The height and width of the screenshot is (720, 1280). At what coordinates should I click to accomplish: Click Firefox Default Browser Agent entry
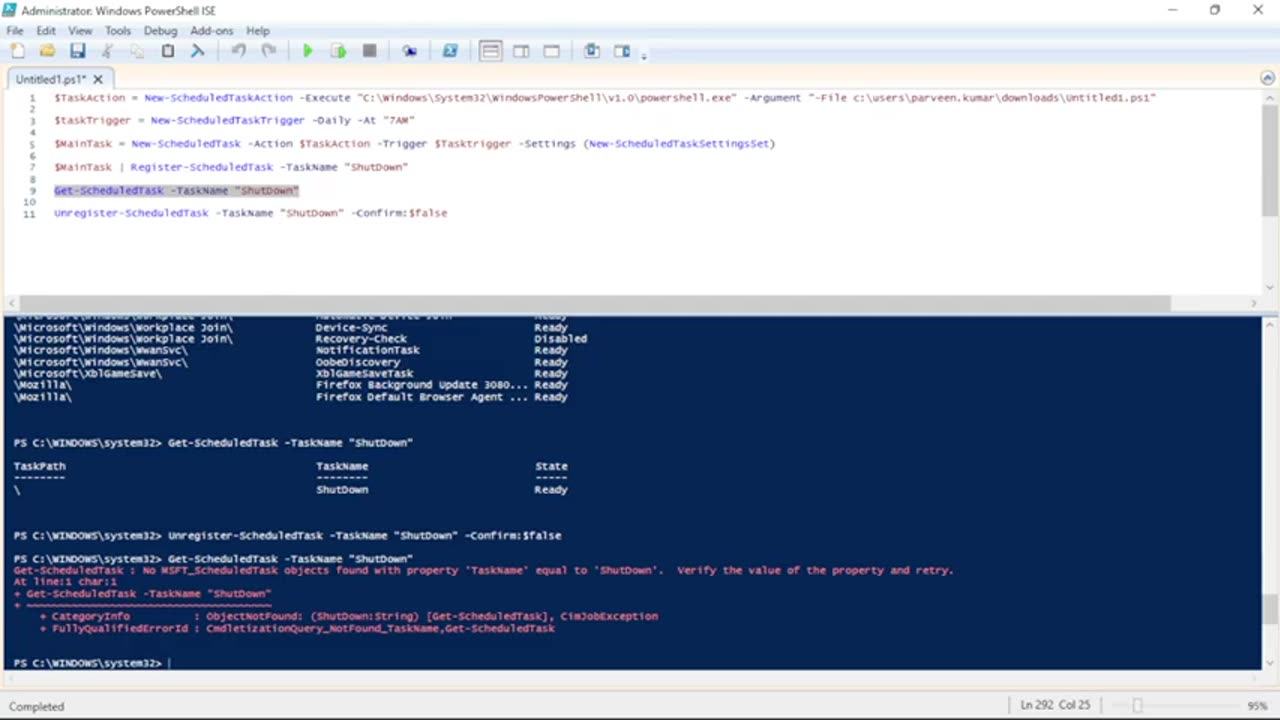(421, 397)
